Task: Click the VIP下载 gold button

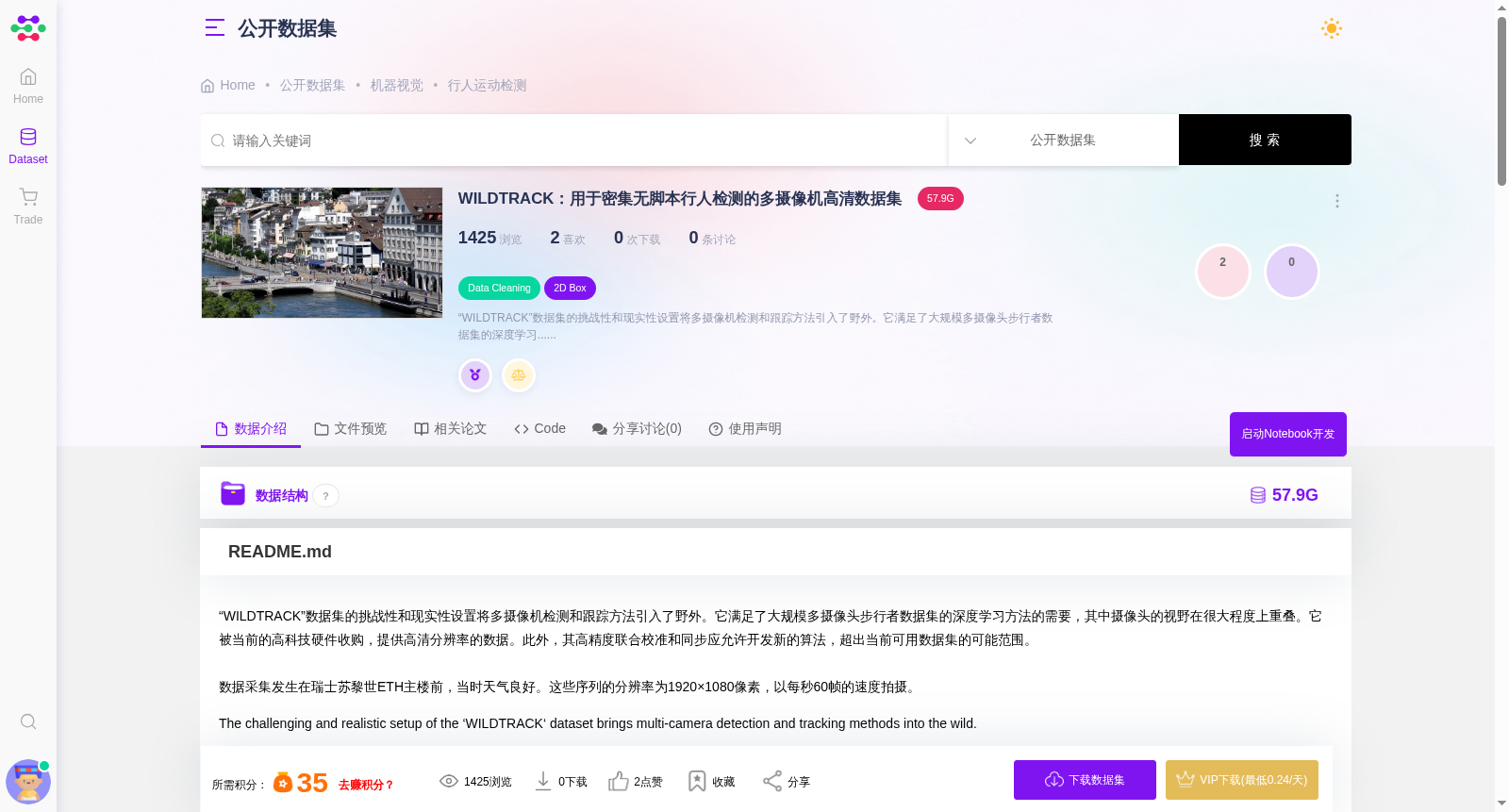Action: pos(1242,780)
